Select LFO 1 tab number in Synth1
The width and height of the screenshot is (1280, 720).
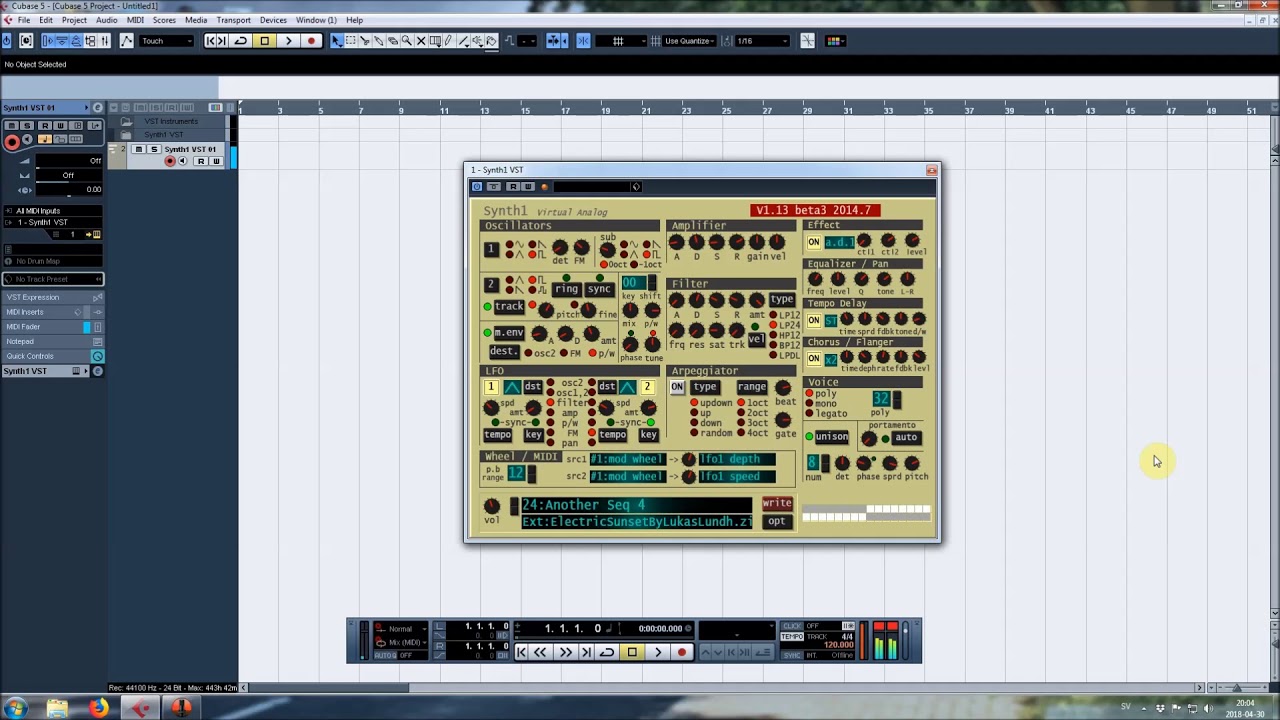point(491,387)
